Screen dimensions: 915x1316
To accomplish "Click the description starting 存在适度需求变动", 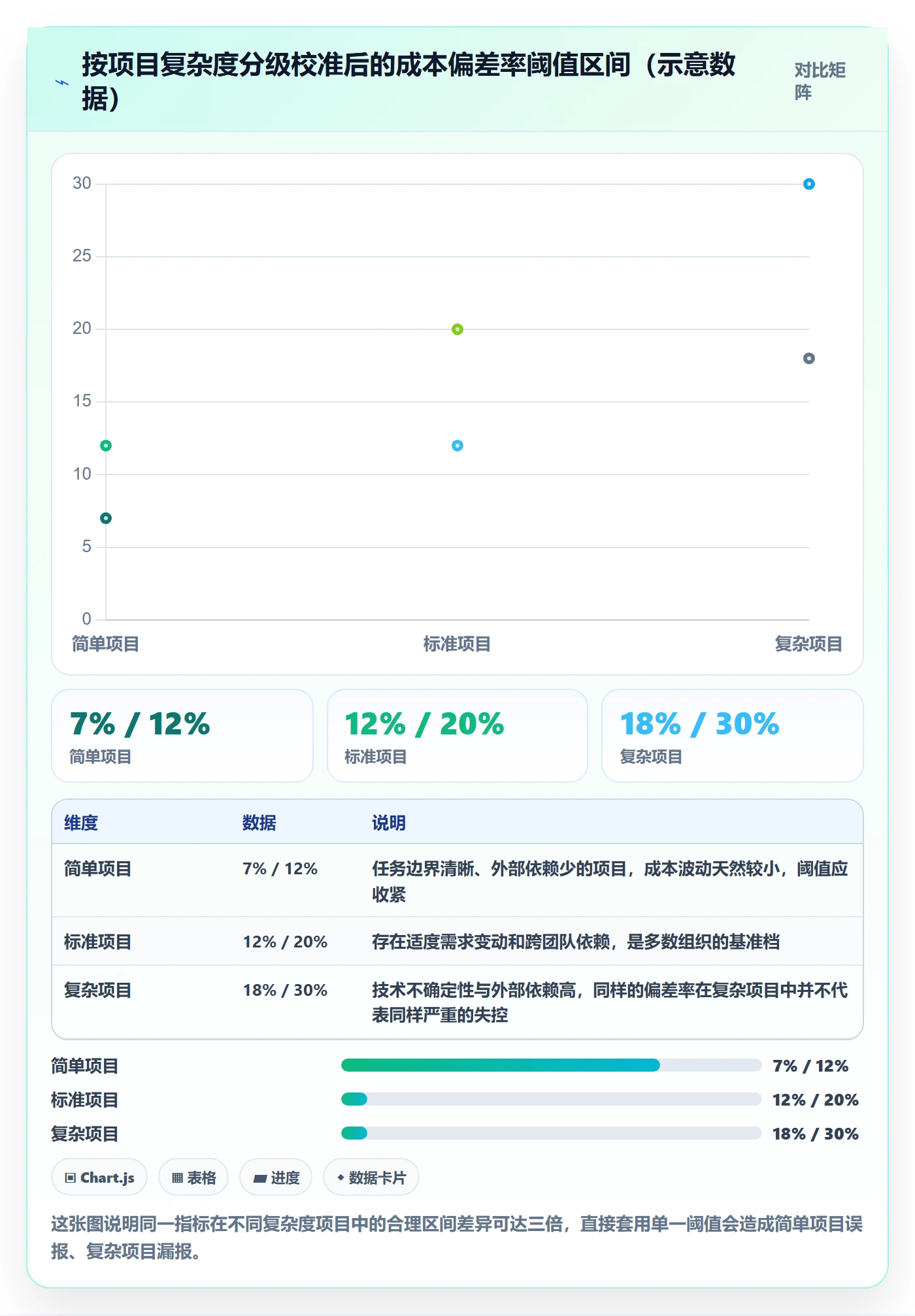I will point(576,942).
